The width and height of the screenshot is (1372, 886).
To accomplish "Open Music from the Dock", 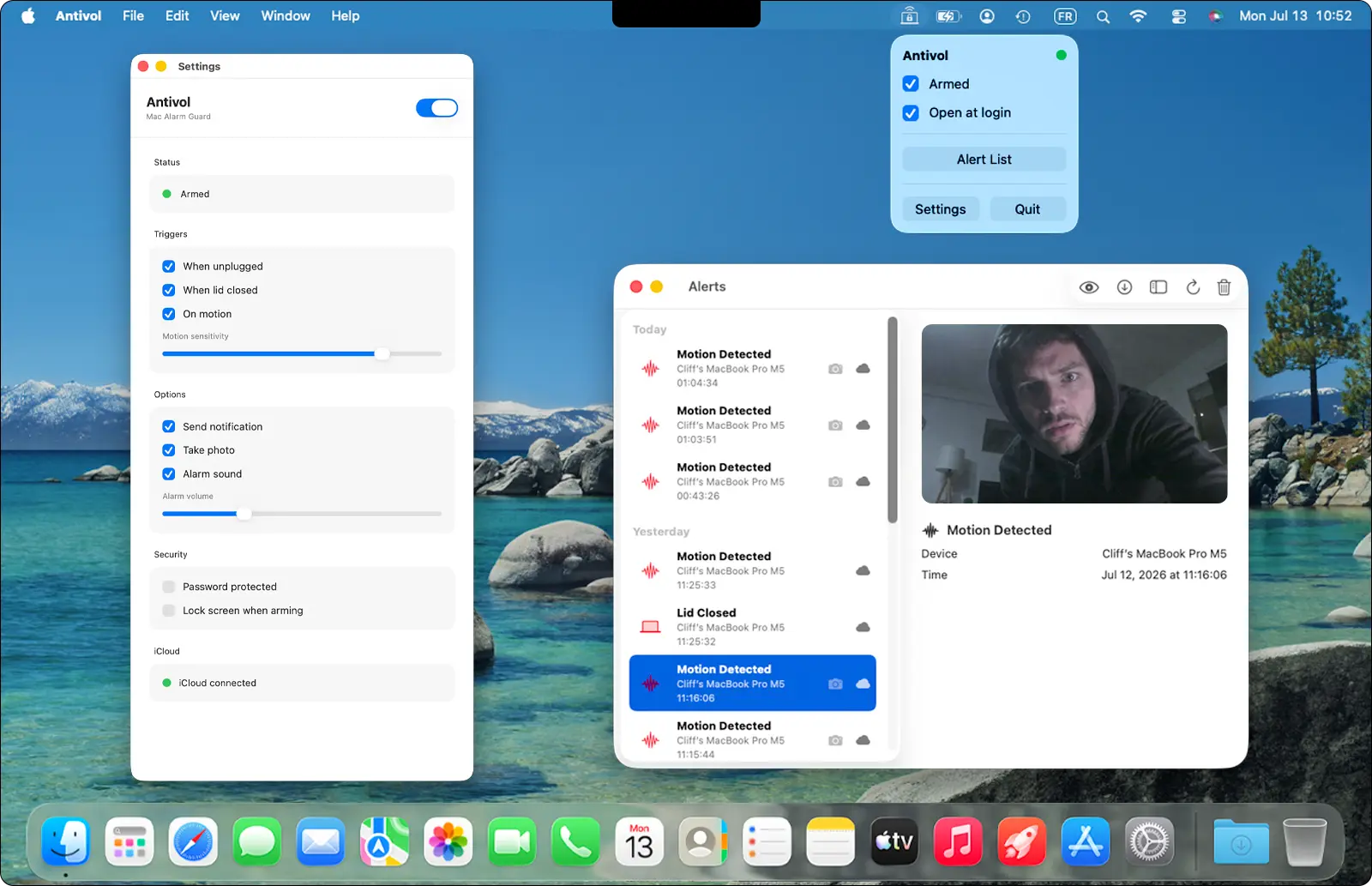I will (958, 842).
